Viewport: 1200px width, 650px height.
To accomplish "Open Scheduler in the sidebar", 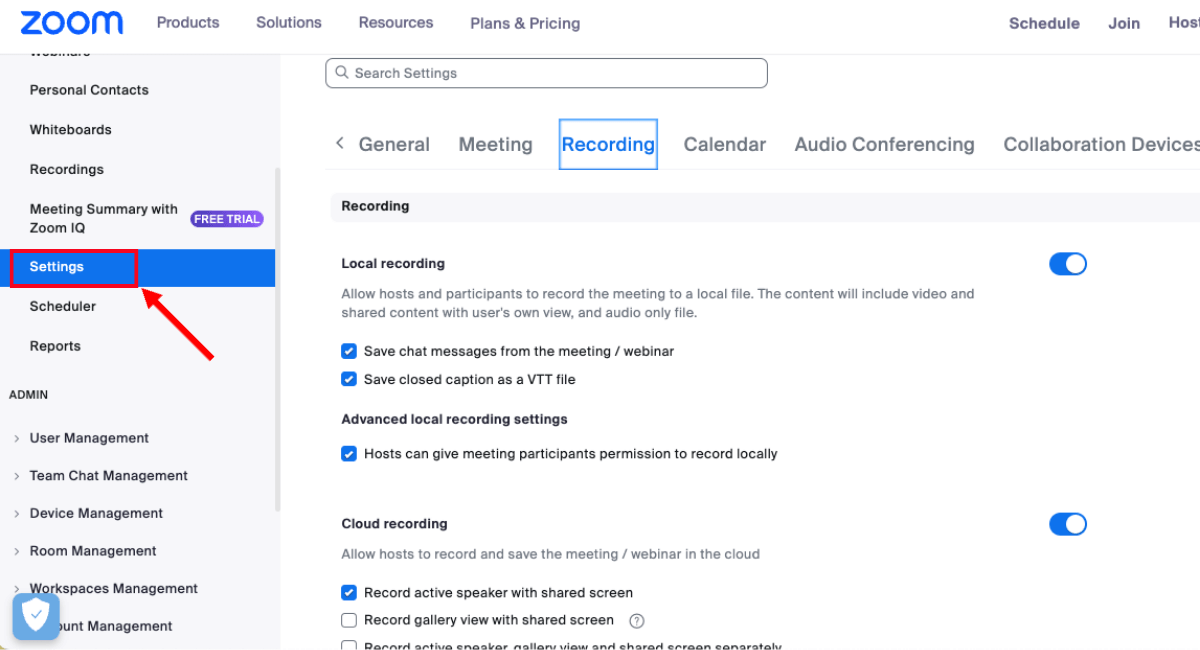I will coord(62,306).
